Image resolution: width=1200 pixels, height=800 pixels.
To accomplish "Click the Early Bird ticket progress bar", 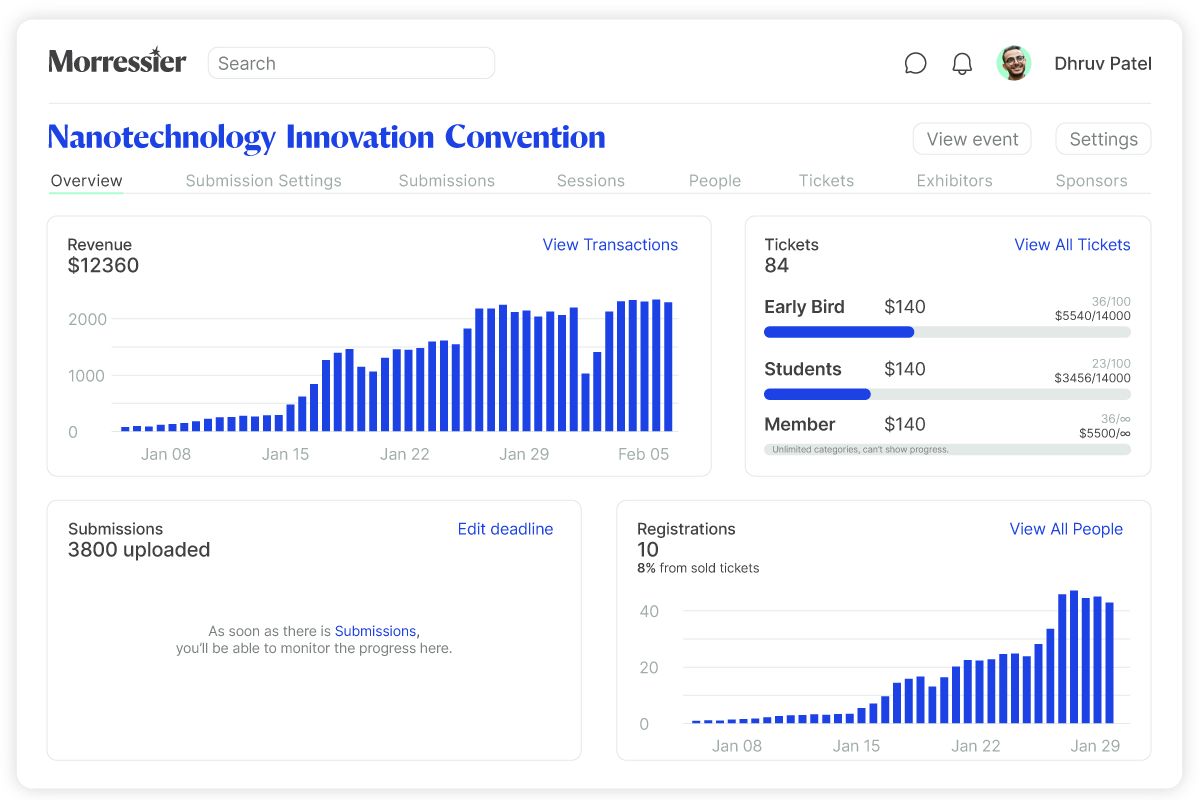I will pyautogui.click(x=946, y=331).
